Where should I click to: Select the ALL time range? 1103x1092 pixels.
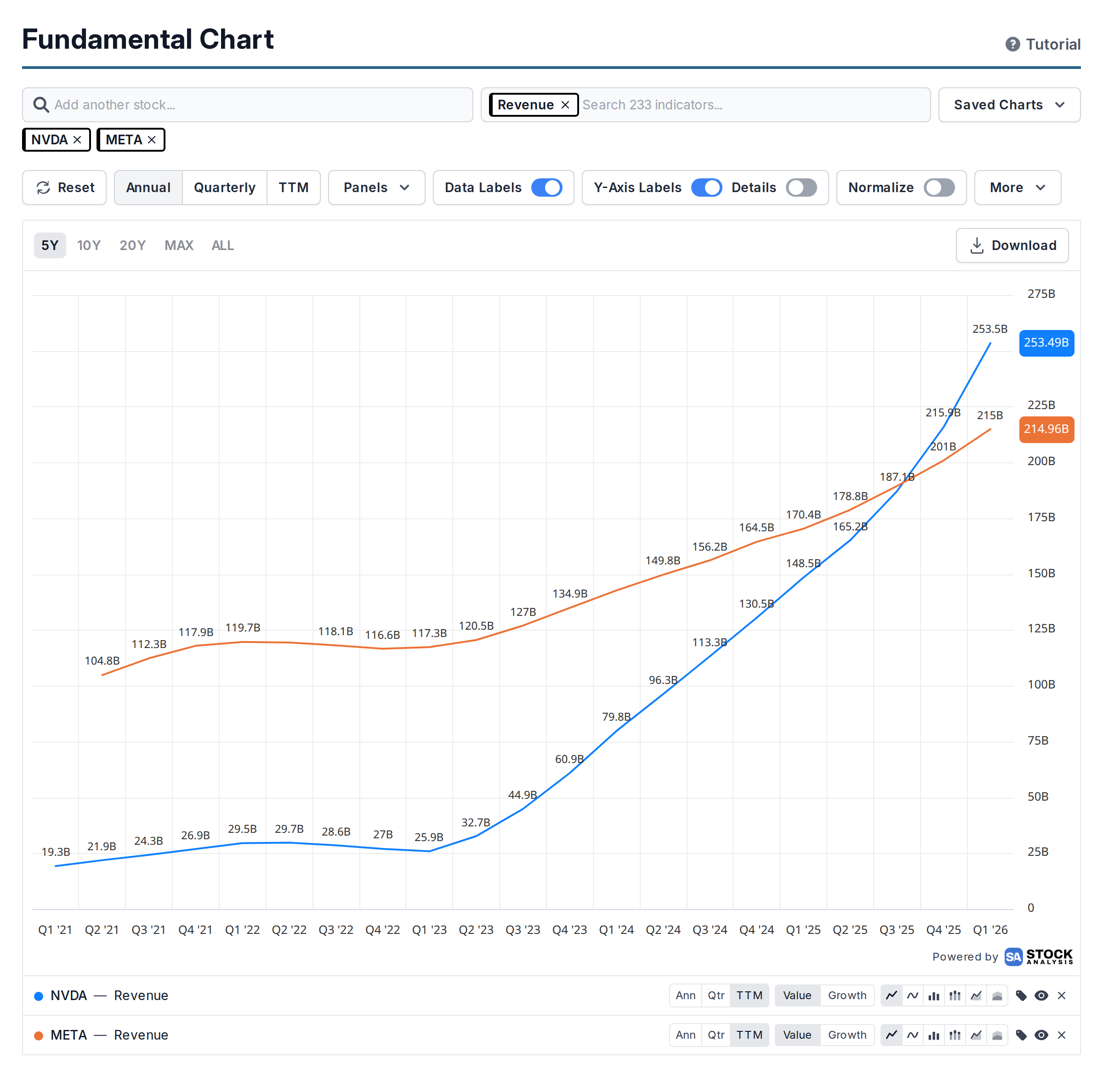tap(222, 245)
